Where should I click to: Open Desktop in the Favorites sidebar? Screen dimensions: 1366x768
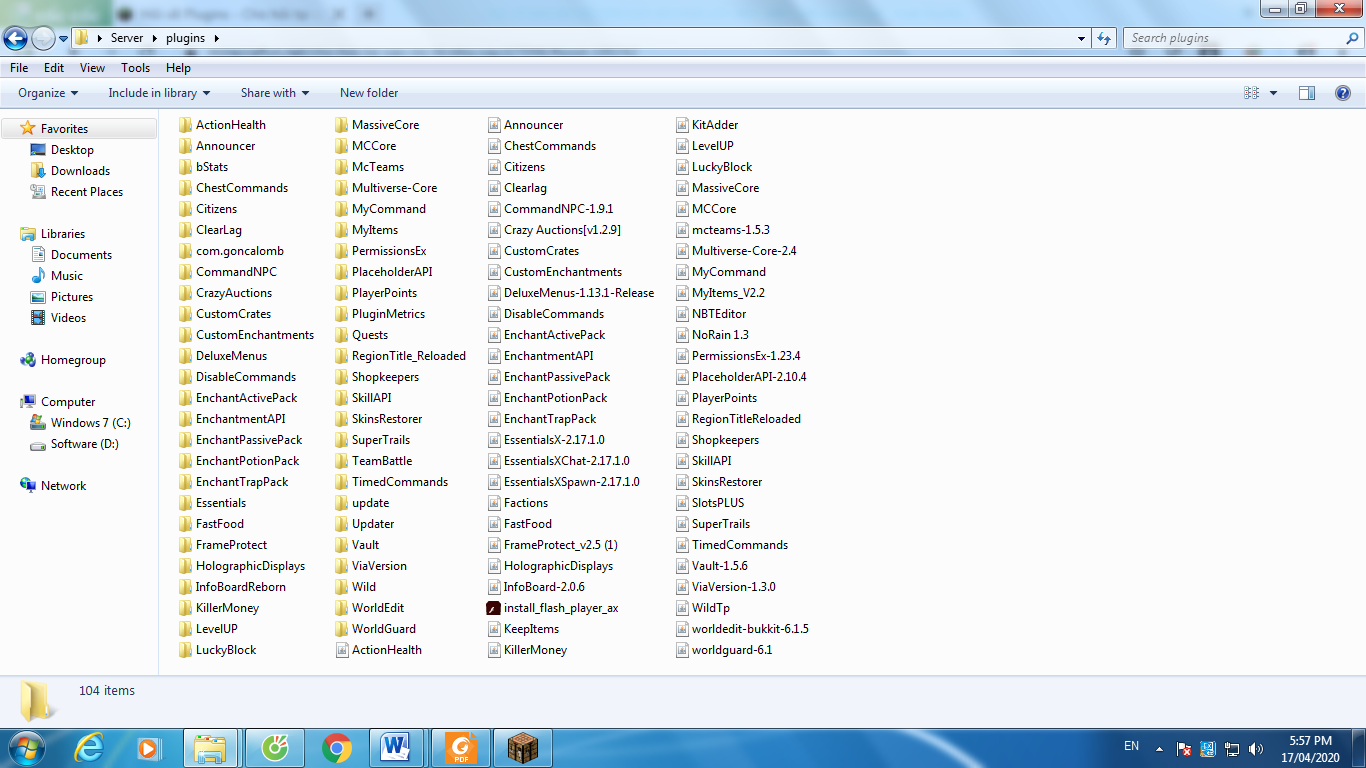pyautogui.click(x=72, y=150)
